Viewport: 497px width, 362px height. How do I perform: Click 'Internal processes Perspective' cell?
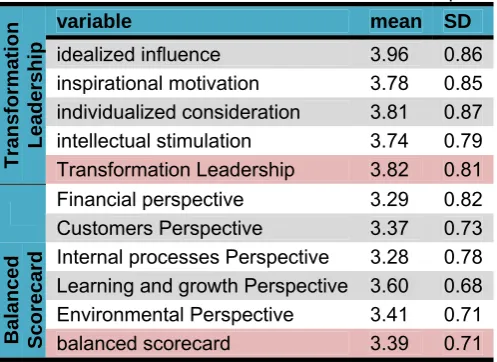tap(193, 257)
